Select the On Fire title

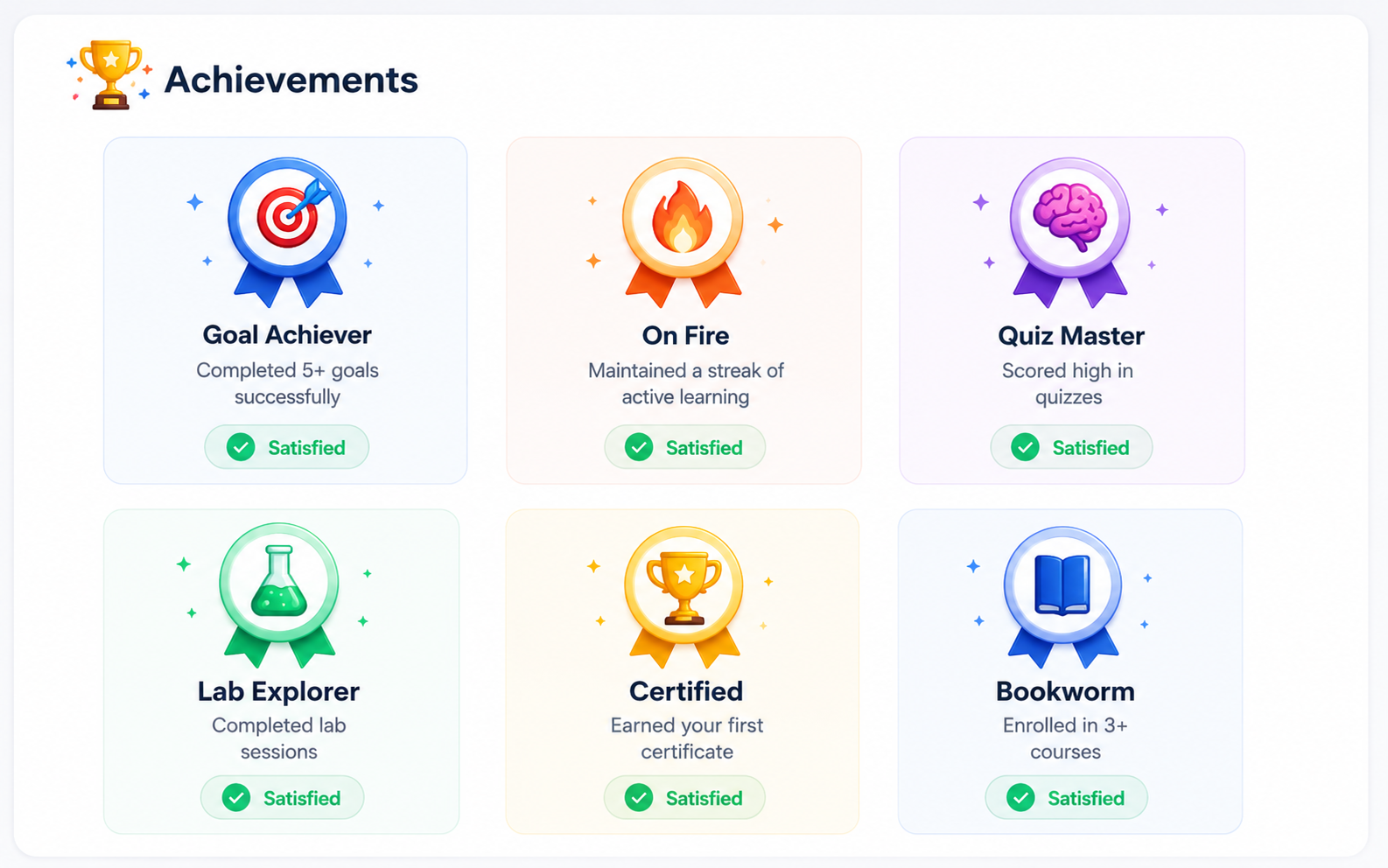click(x=685, y=335)
